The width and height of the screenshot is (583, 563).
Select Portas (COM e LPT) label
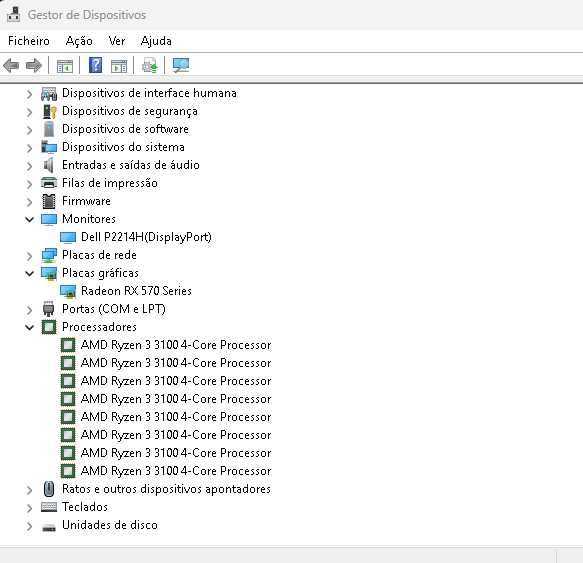(114, 309)
